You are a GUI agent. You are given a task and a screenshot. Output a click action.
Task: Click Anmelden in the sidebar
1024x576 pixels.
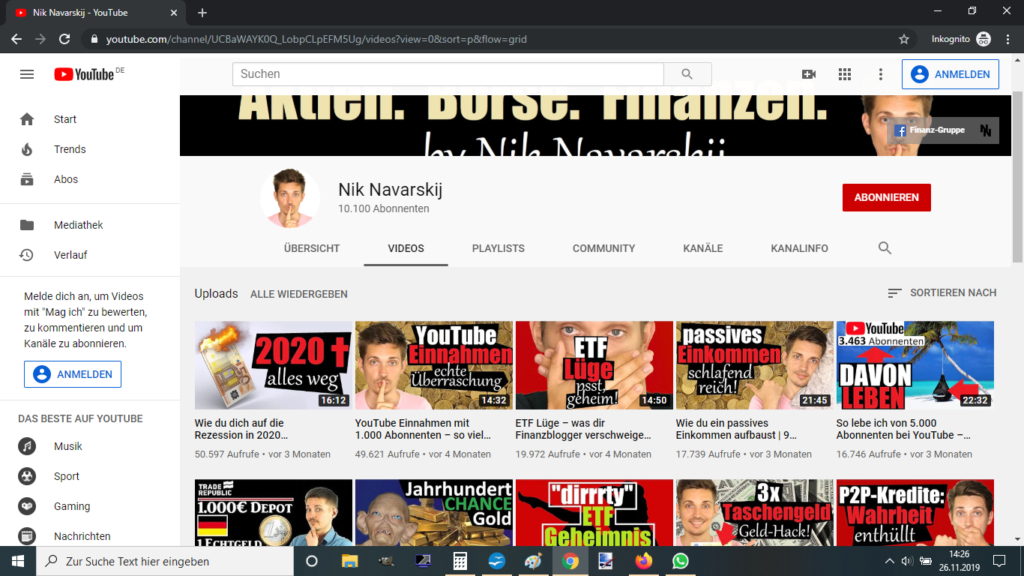pyautogui.click(x=72, y=374)
